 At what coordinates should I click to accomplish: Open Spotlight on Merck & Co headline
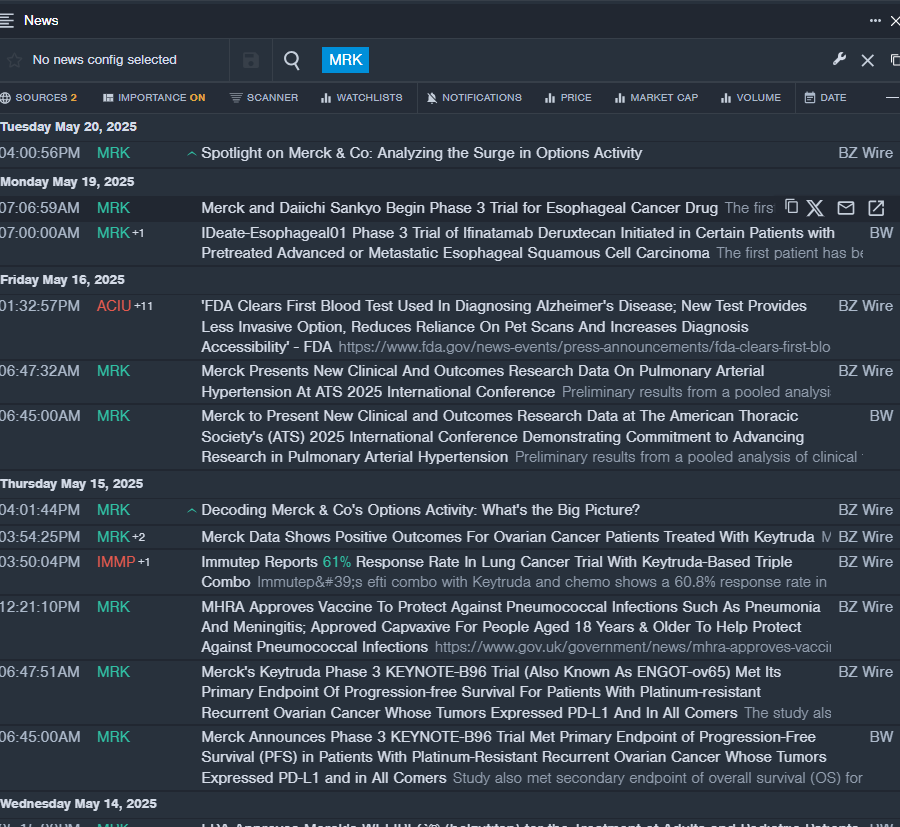click(x=422, y=153)
